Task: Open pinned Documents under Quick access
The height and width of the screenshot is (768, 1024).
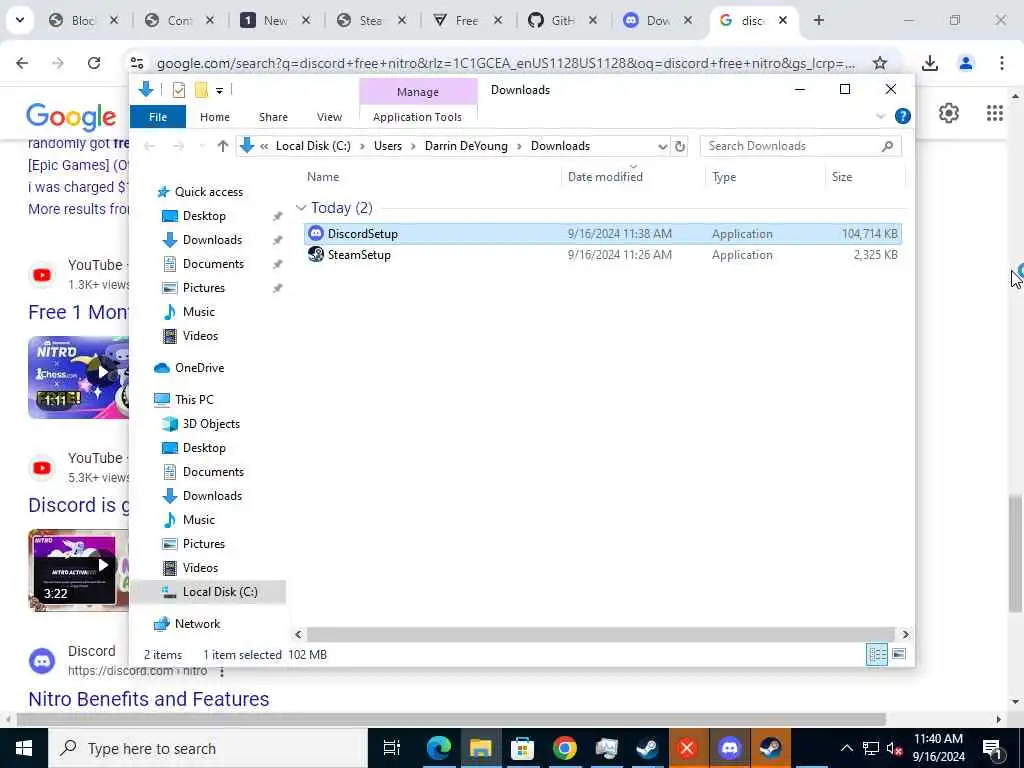Action: click(x=213, y=264)
